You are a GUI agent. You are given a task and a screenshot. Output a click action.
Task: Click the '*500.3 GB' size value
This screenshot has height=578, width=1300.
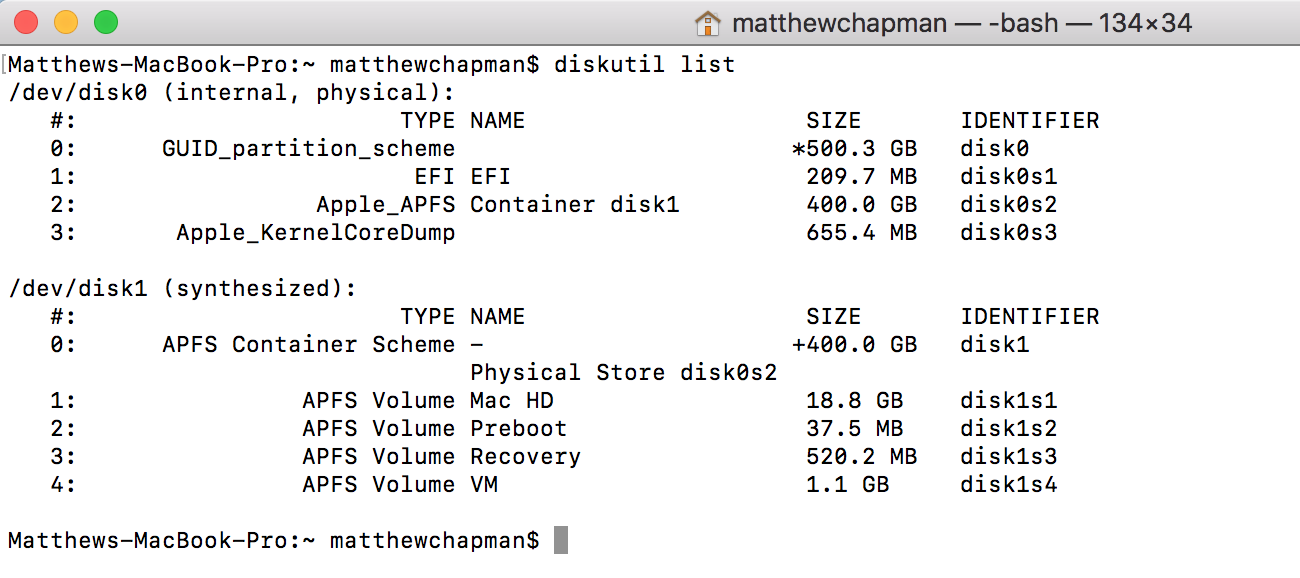[x=854, y=149]
